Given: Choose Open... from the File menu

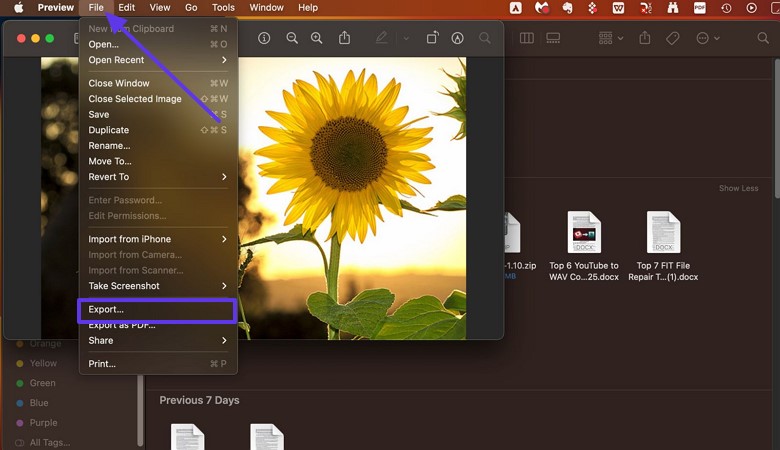Looking at the screenshot, I should point(158,44).
